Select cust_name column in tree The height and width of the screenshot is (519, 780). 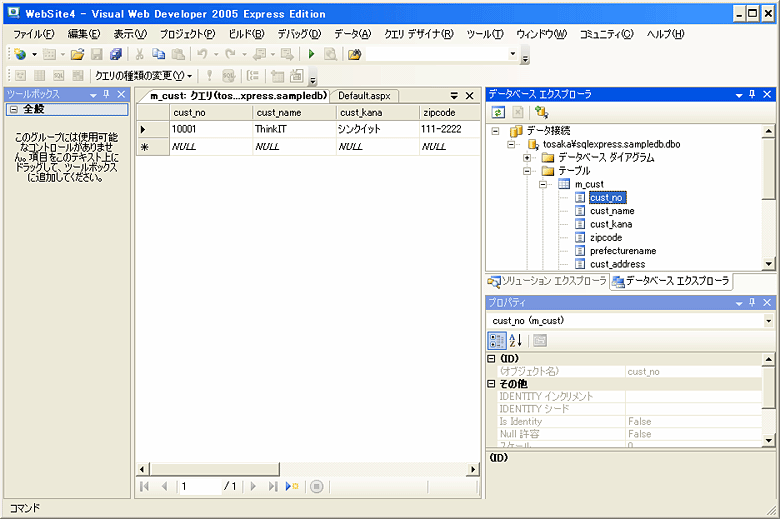pos(611,211)
